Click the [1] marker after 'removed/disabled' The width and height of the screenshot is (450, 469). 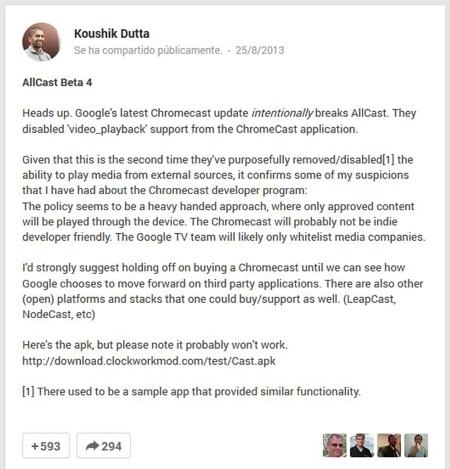coord(388,160)
